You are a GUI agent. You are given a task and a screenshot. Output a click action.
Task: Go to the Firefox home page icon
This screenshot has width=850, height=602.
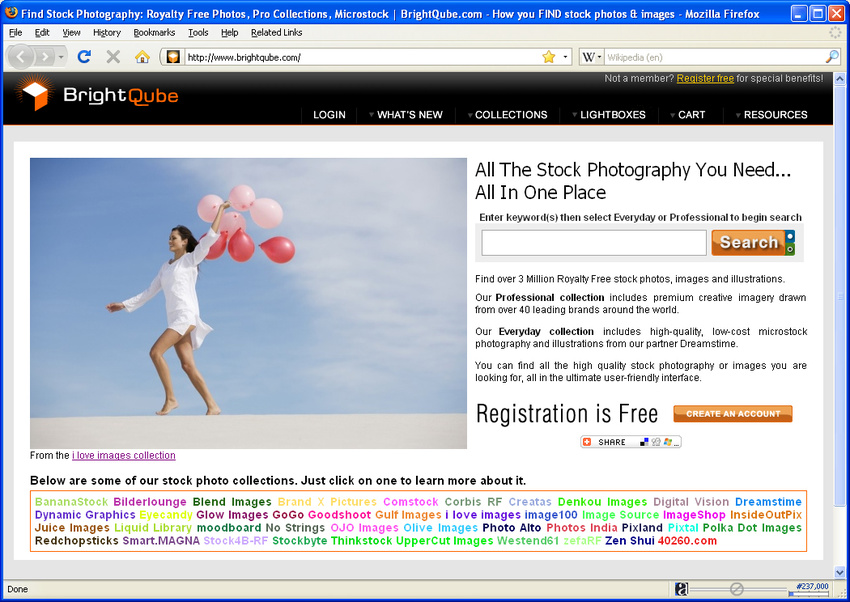click(x=142, y=56)
